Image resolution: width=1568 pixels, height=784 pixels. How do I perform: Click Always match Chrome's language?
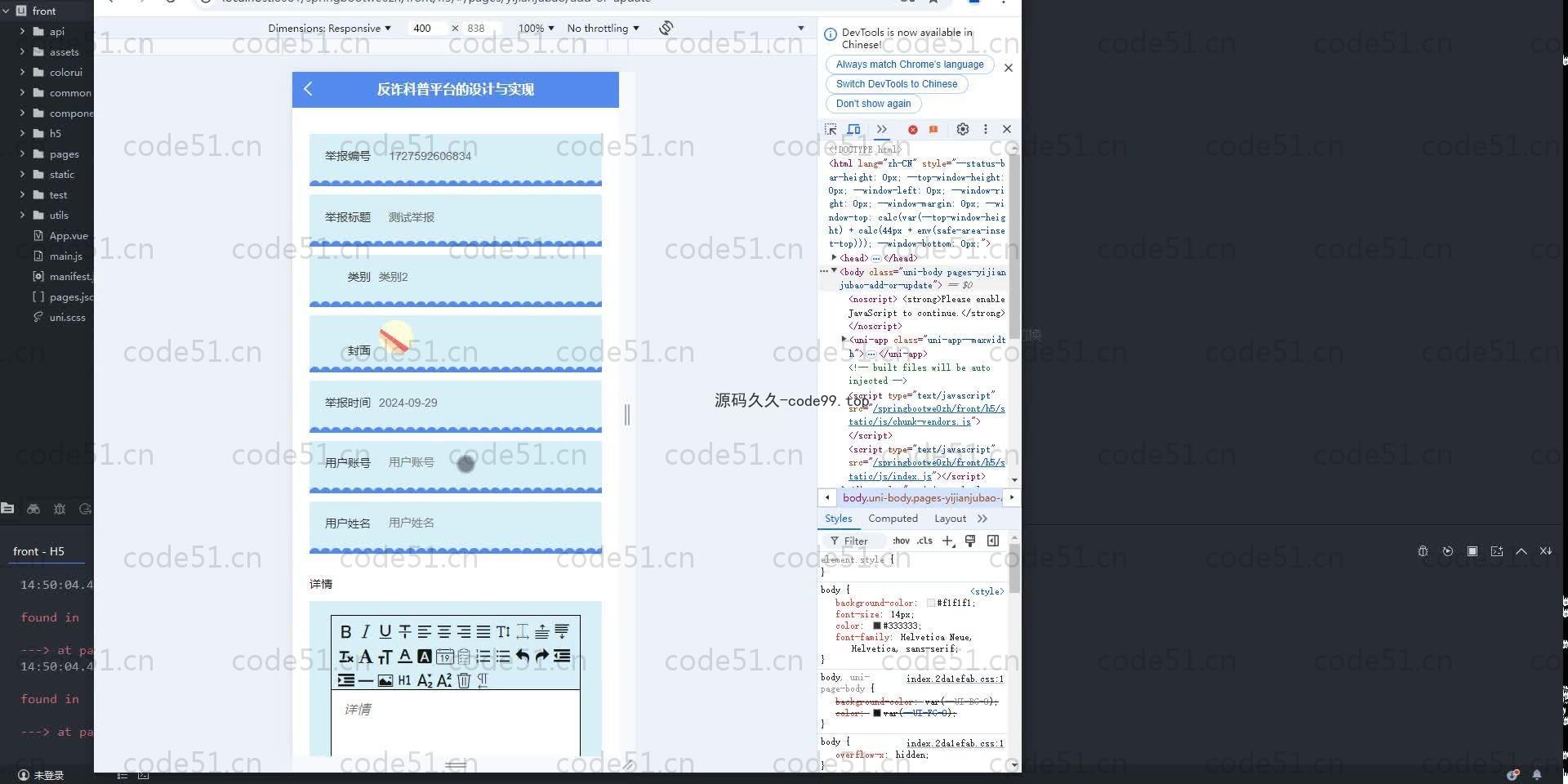click(x=910, y=65)
